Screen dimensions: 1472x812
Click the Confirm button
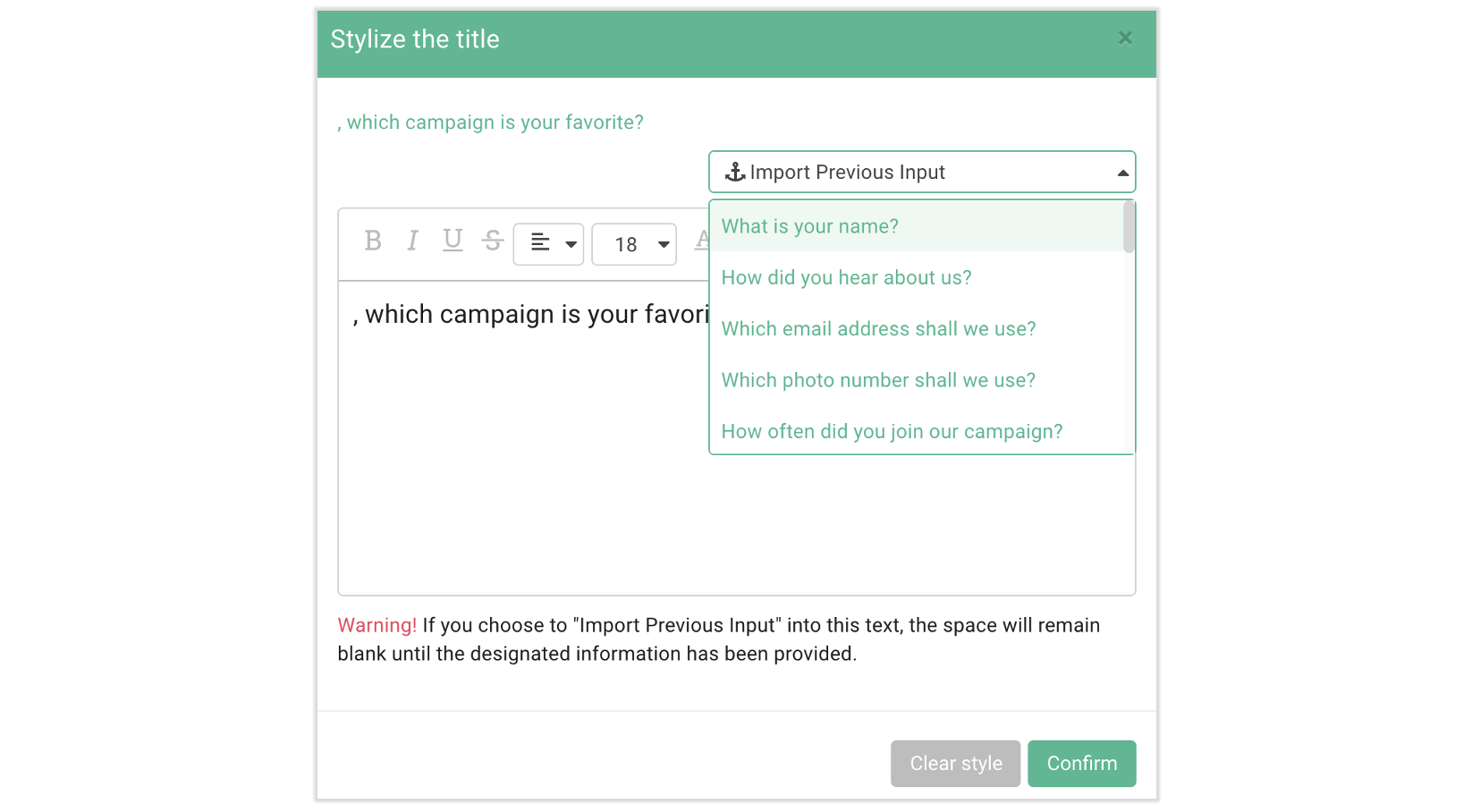tap(1082, 764)
